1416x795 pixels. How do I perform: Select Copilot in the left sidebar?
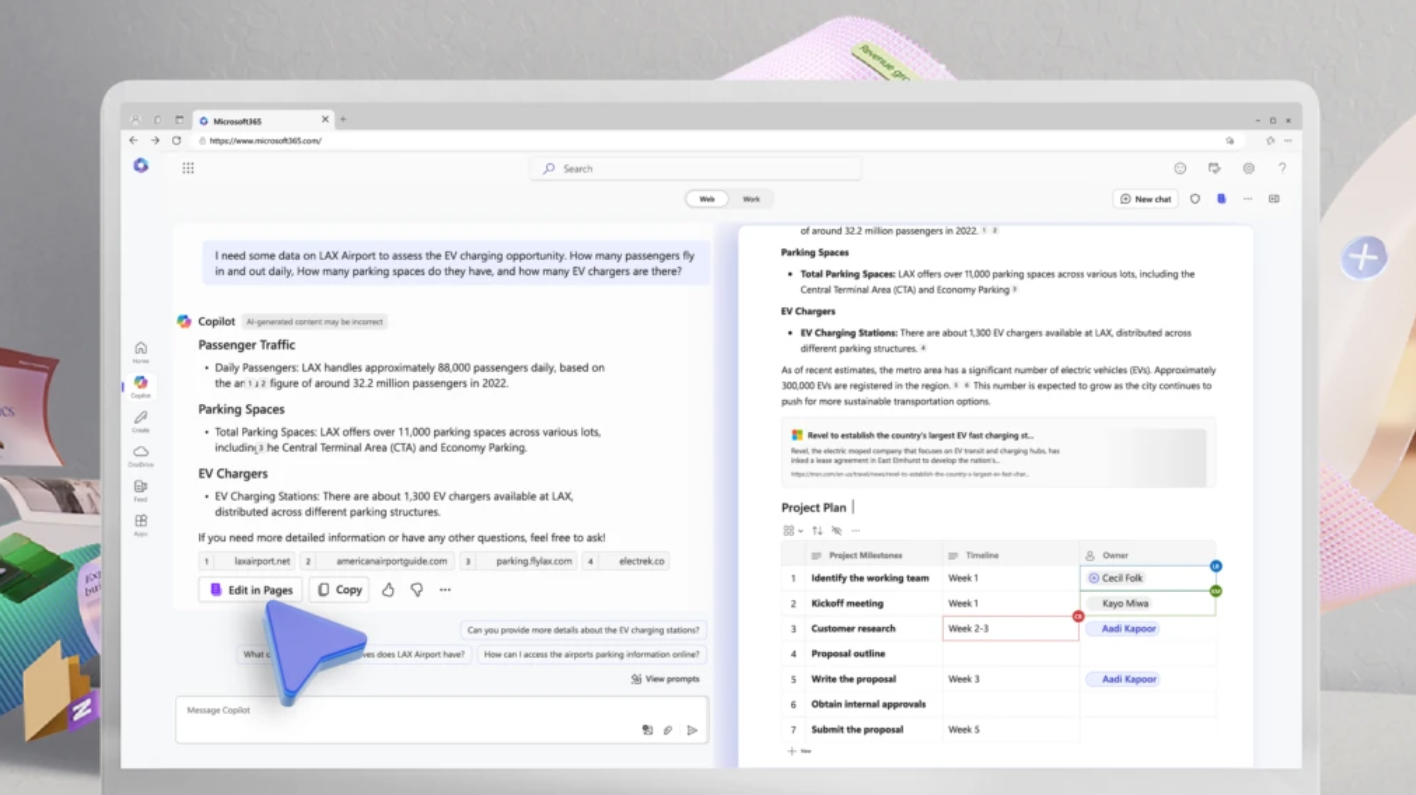coord(141,386)
